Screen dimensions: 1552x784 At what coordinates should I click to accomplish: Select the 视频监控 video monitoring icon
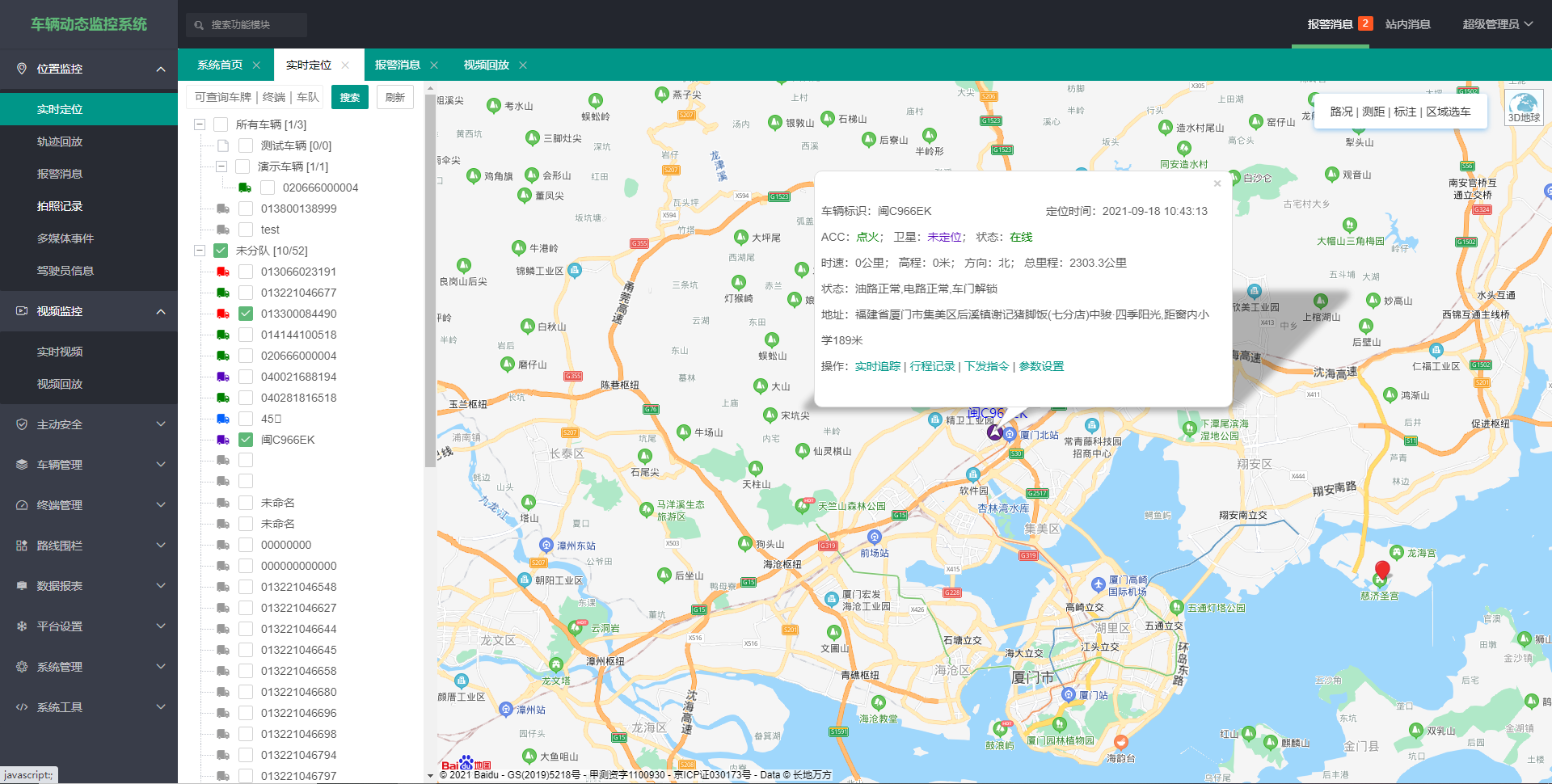pyautogui.click(x=21, y=311)
